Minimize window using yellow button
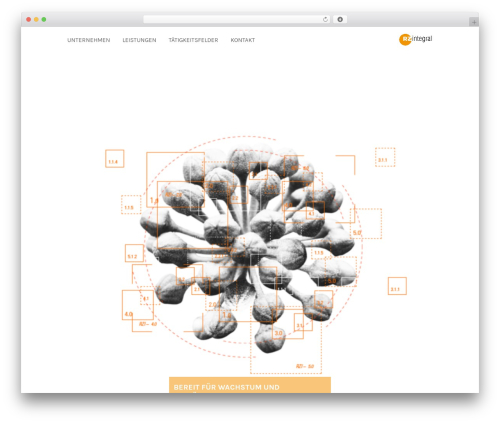 click(x=36, y=20)
